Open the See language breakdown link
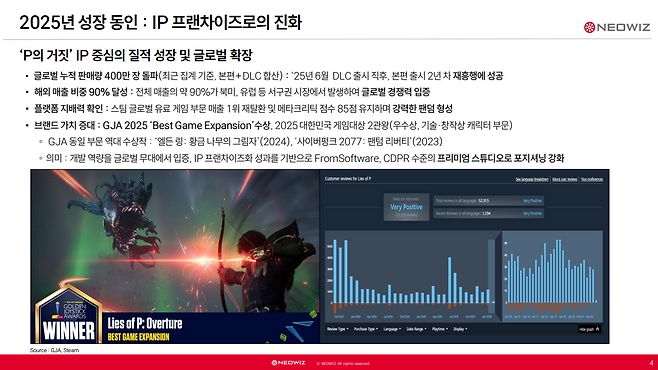 coord(532,179)
